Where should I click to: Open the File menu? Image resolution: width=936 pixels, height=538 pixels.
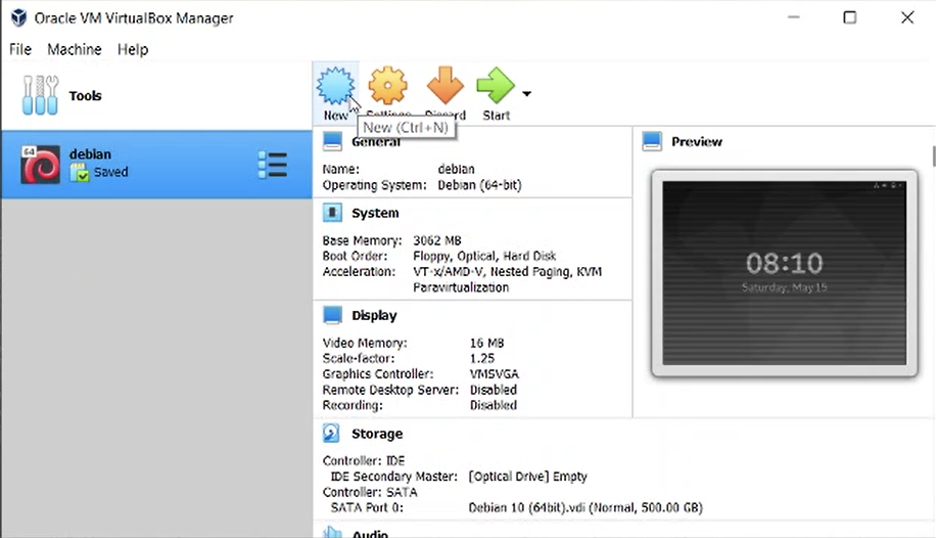[20, 49]
